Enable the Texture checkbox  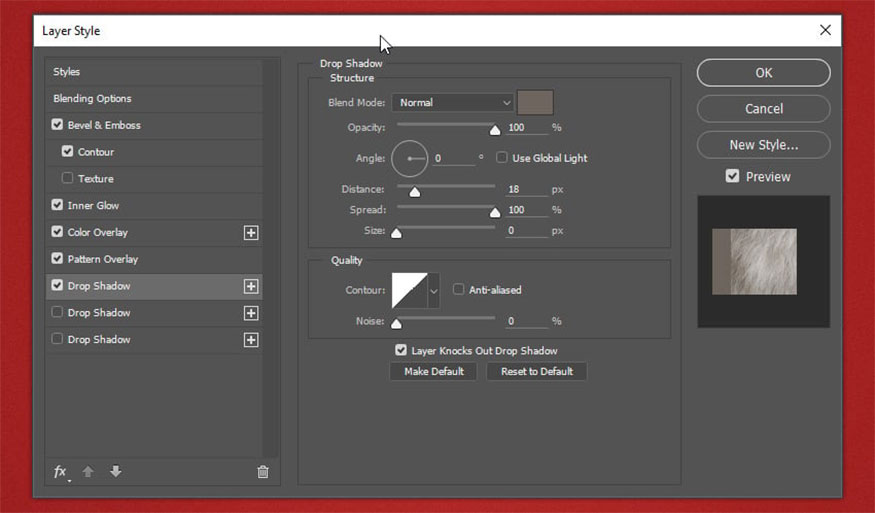tap(68, 179)
